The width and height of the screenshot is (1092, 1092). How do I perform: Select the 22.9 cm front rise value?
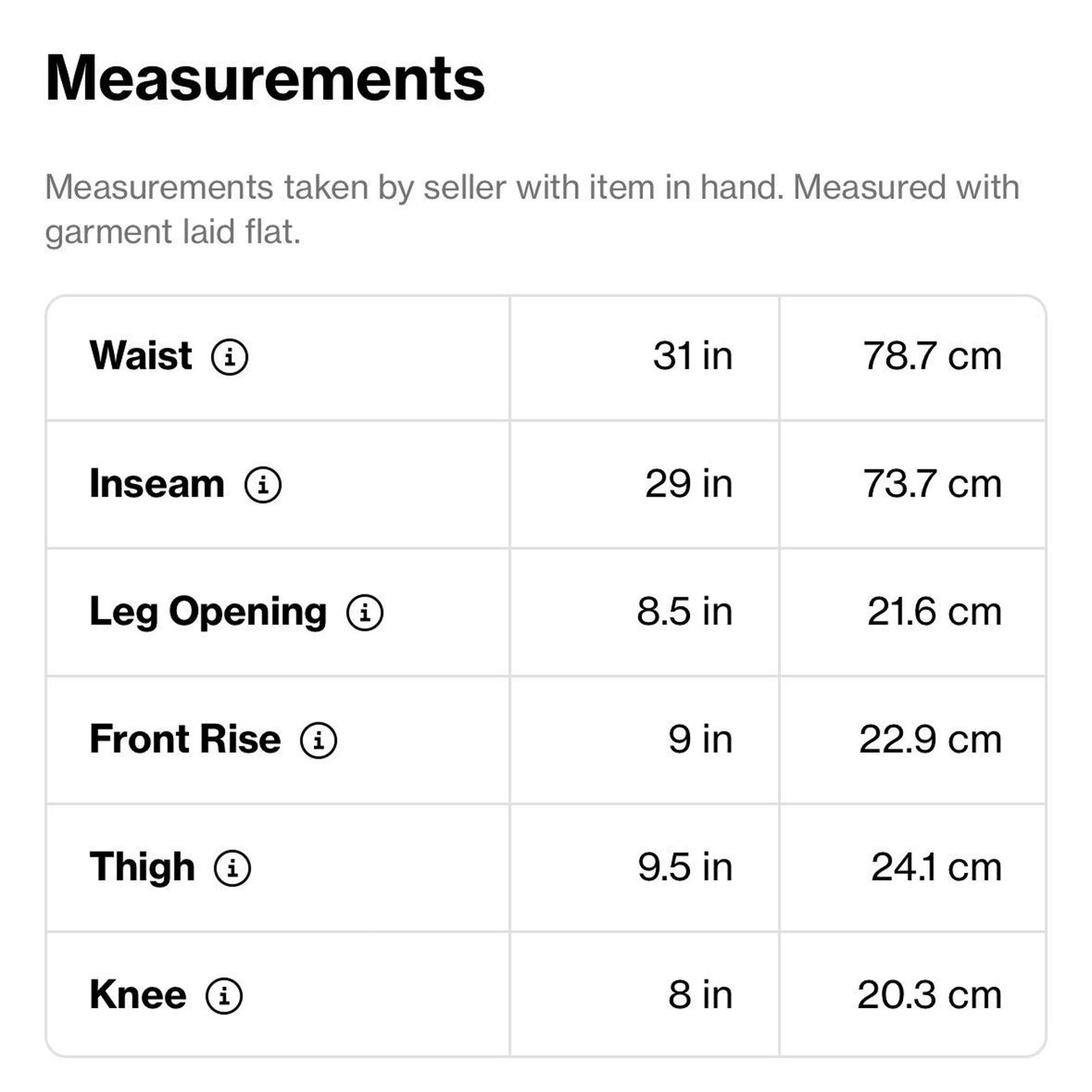click(930, 739)
